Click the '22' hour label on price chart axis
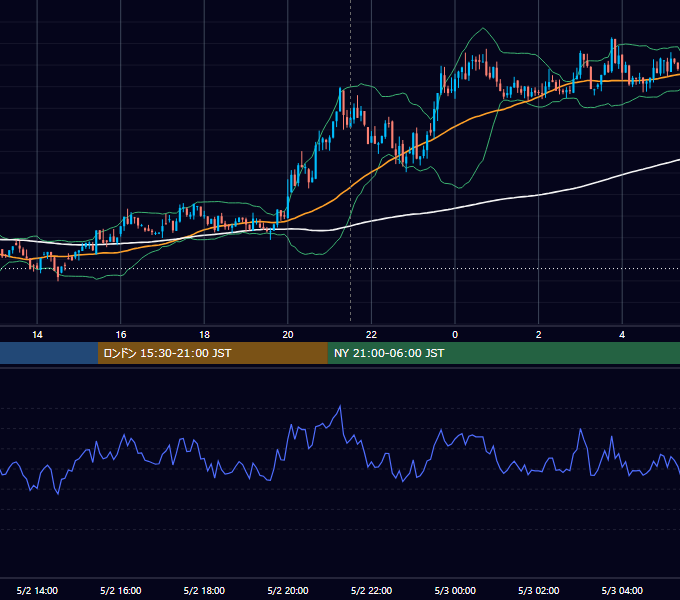Screen dimensions: 680x600 pos(371,335)
